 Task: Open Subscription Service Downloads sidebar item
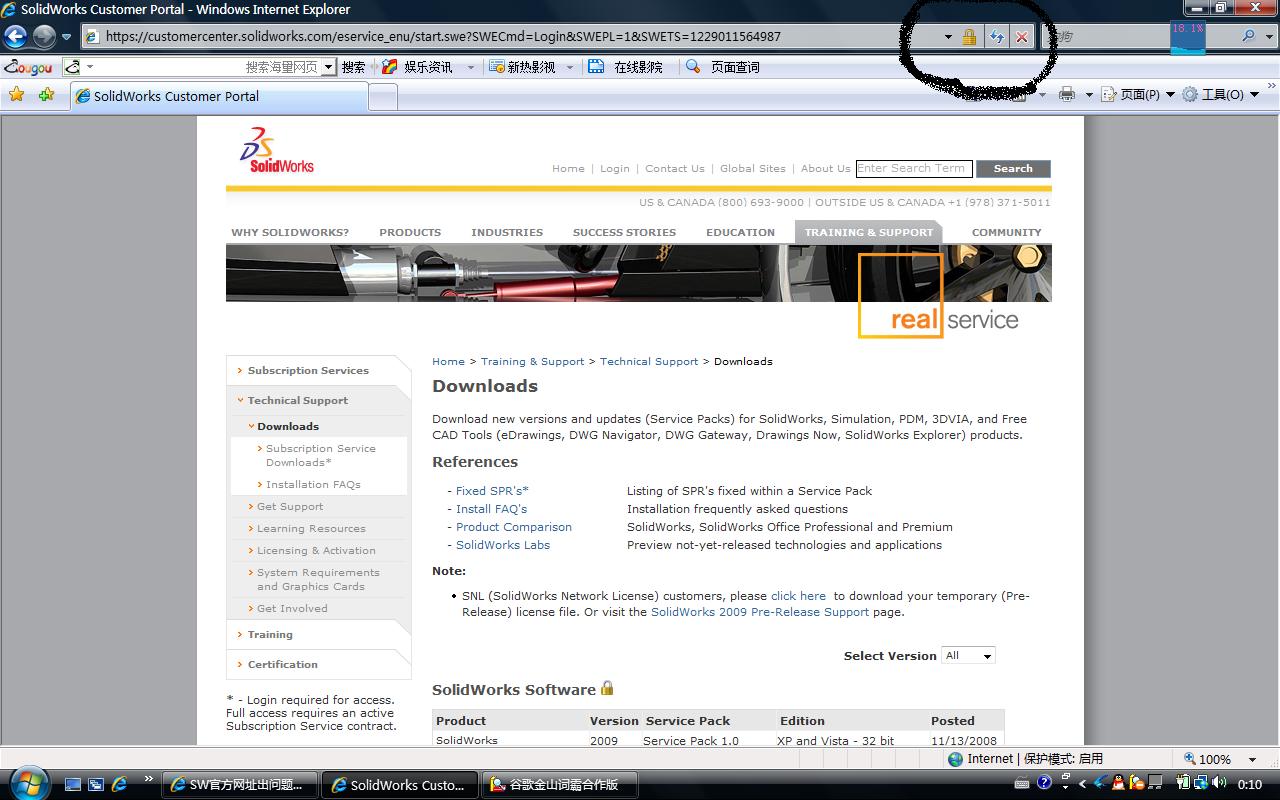[x=321, y=455]
